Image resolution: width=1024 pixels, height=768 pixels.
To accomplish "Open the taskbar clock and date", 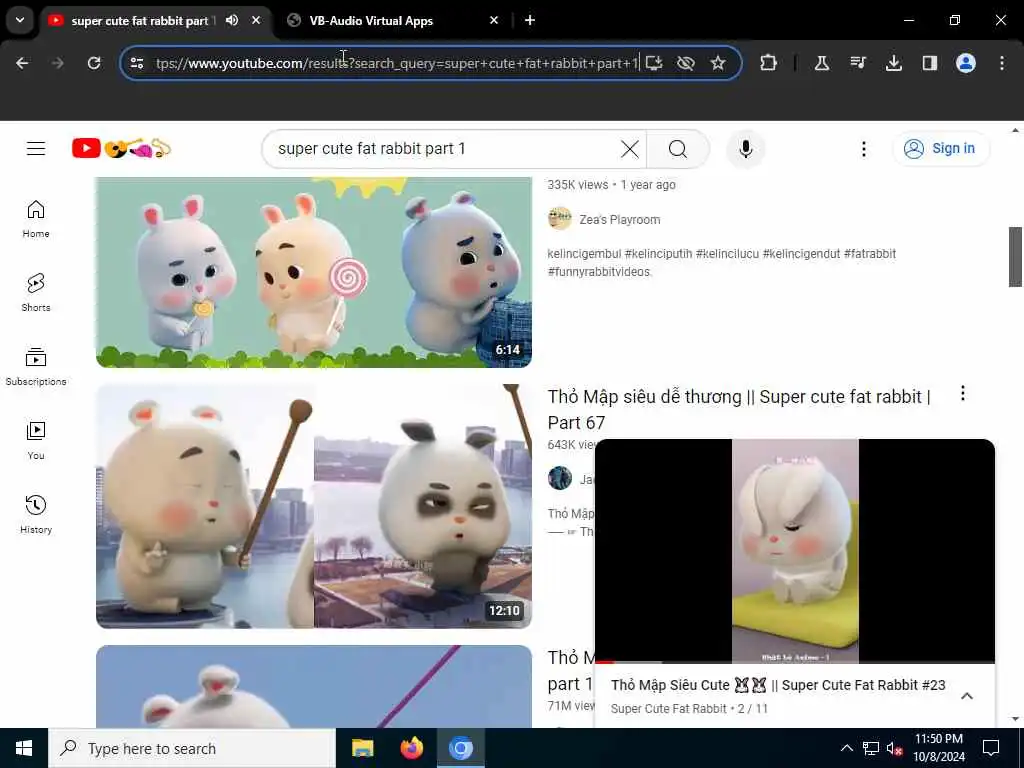I will pos(938,748).
